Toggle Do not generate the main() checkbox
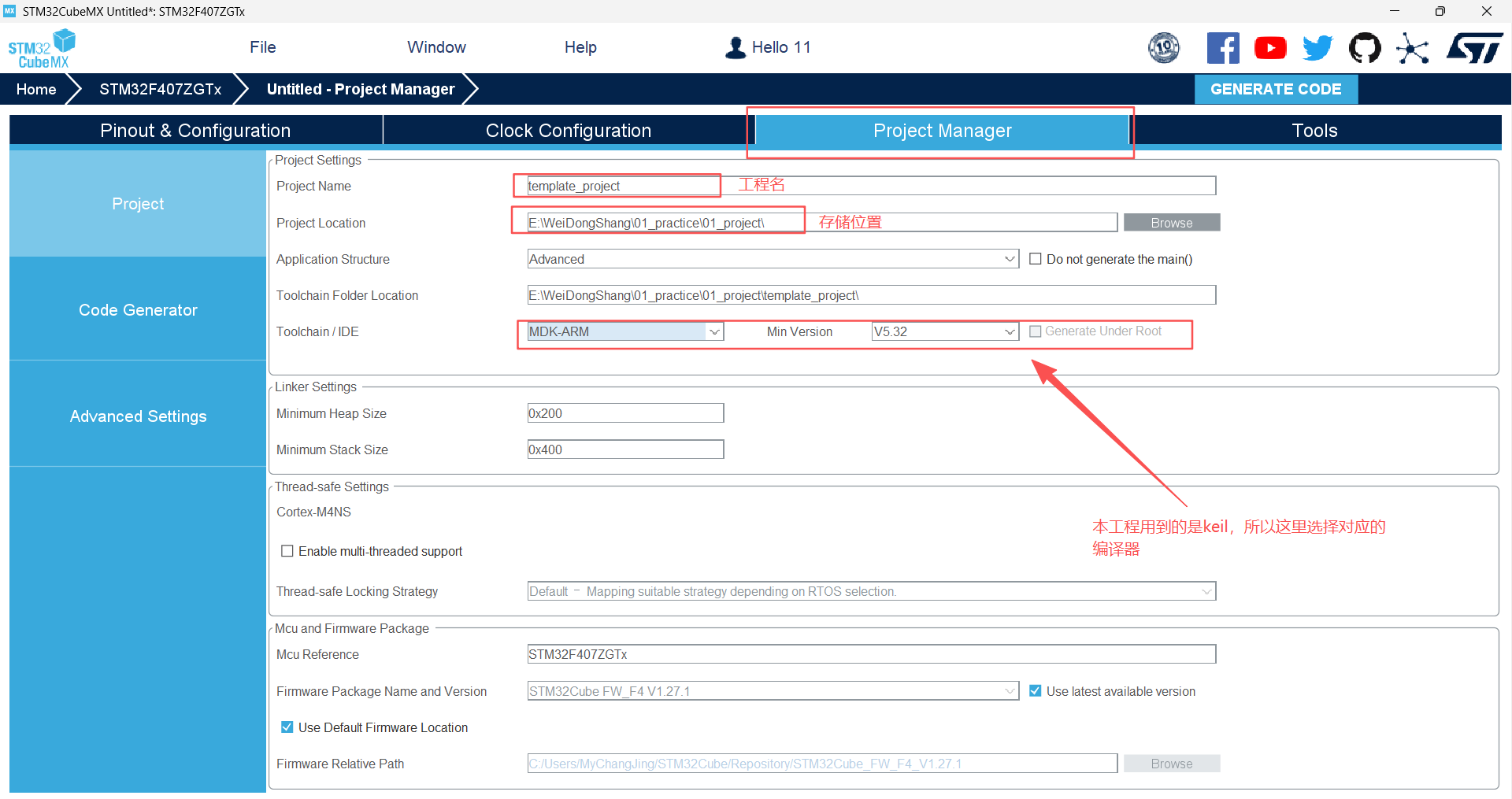1512x799 pixels. coord(1036,259)
